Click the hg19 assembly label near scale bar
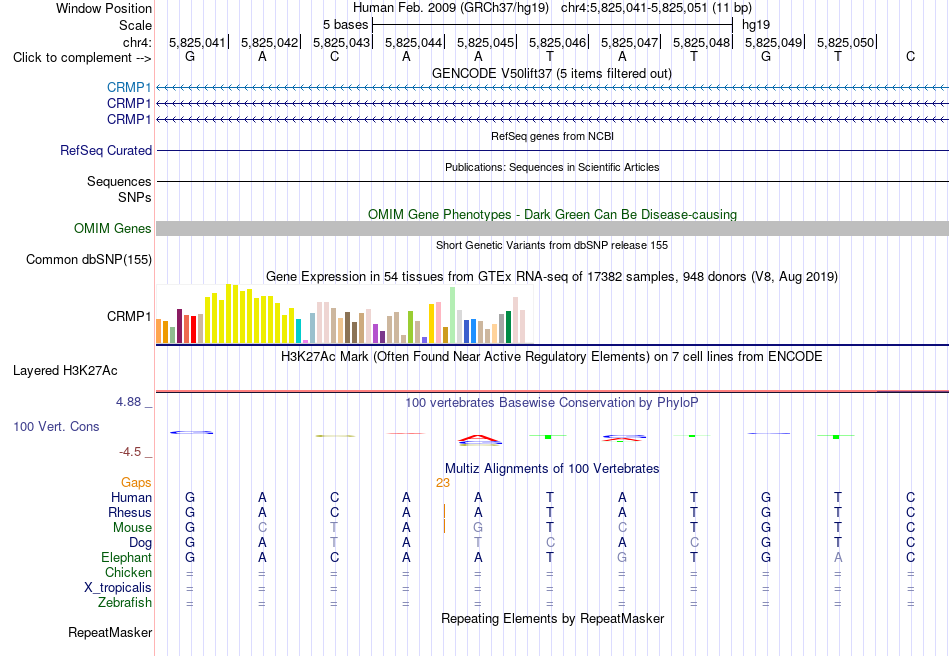This screenshot has width=950, height=656. point(756,25)
